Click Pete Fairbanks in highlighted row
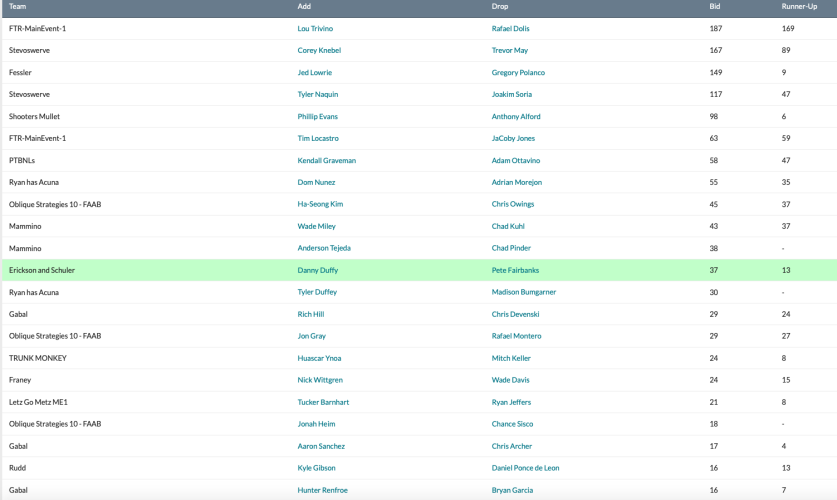The width and height of the screenshot is (837, 500). [515, 270]
